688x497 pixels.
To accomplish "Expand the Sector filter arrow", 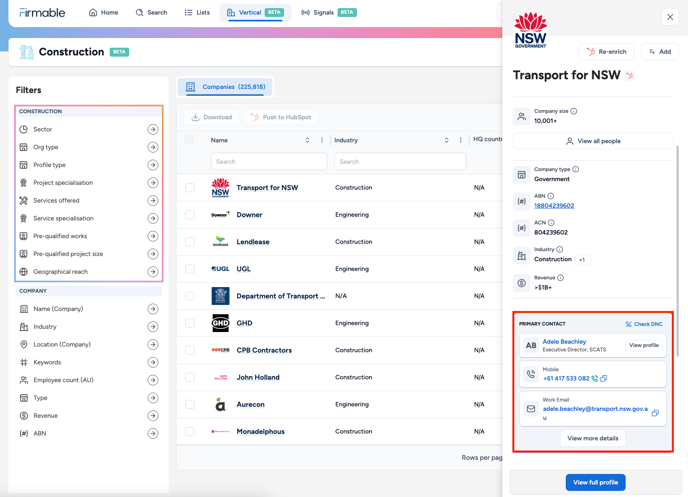I will coord(153,129).
